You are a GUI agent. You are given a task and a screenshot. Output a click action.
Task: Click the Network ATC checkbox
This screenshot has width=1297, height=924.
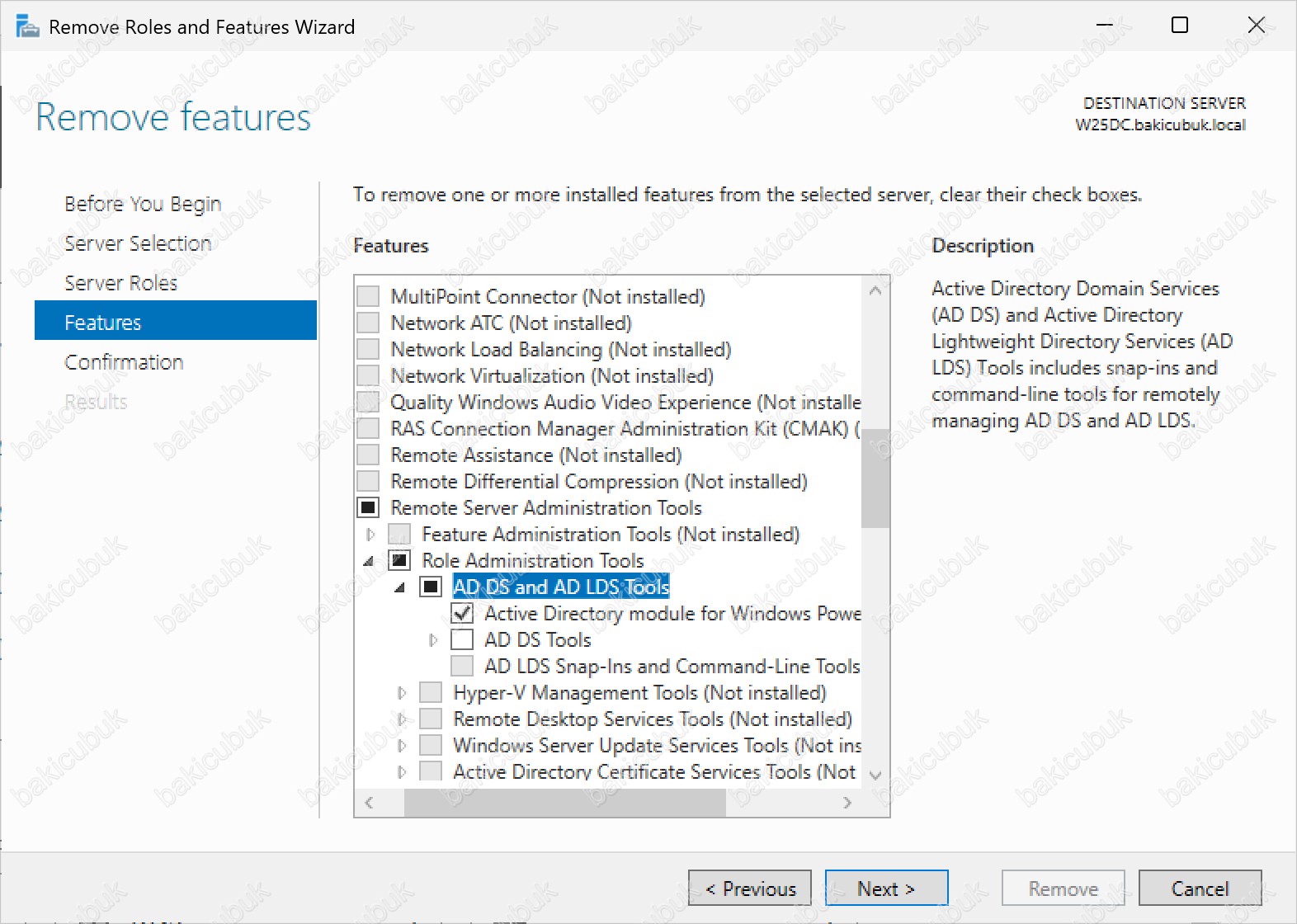click(x=368, y=323)
